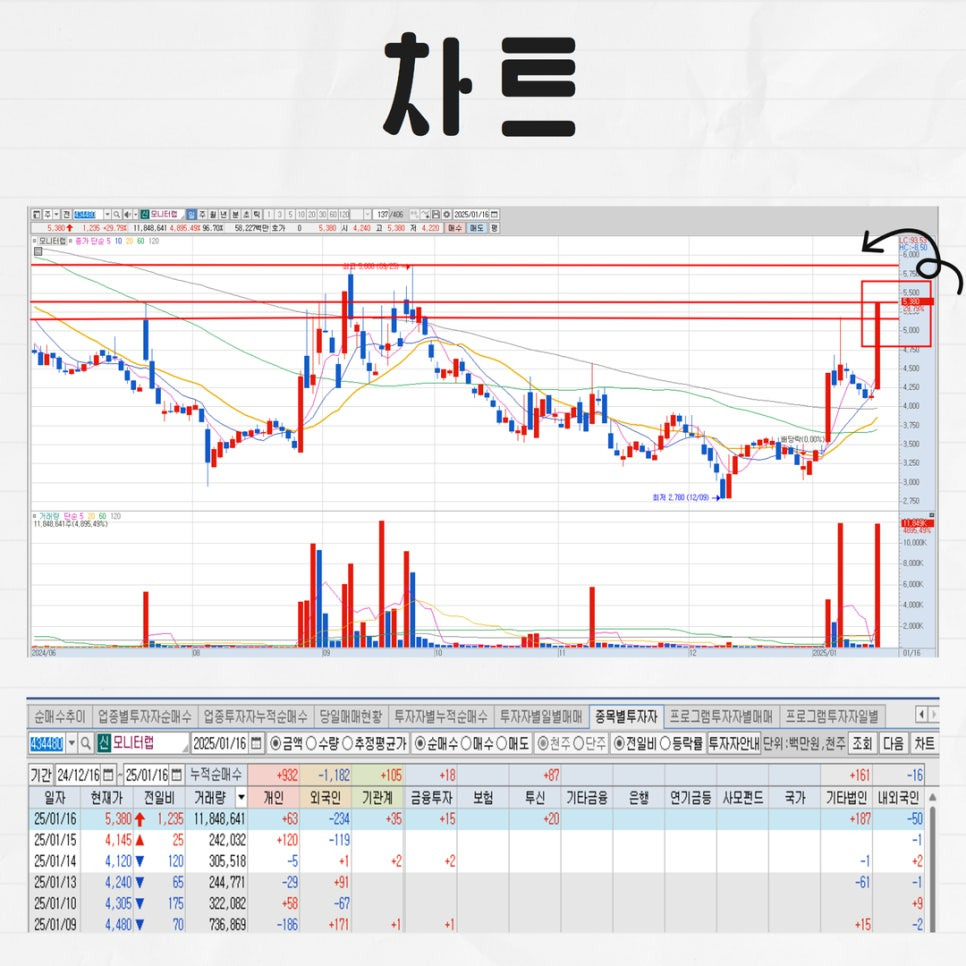This screenshot has height=966, width=966.
Task: Click the 조회 query button
Action: coord(862,744)
